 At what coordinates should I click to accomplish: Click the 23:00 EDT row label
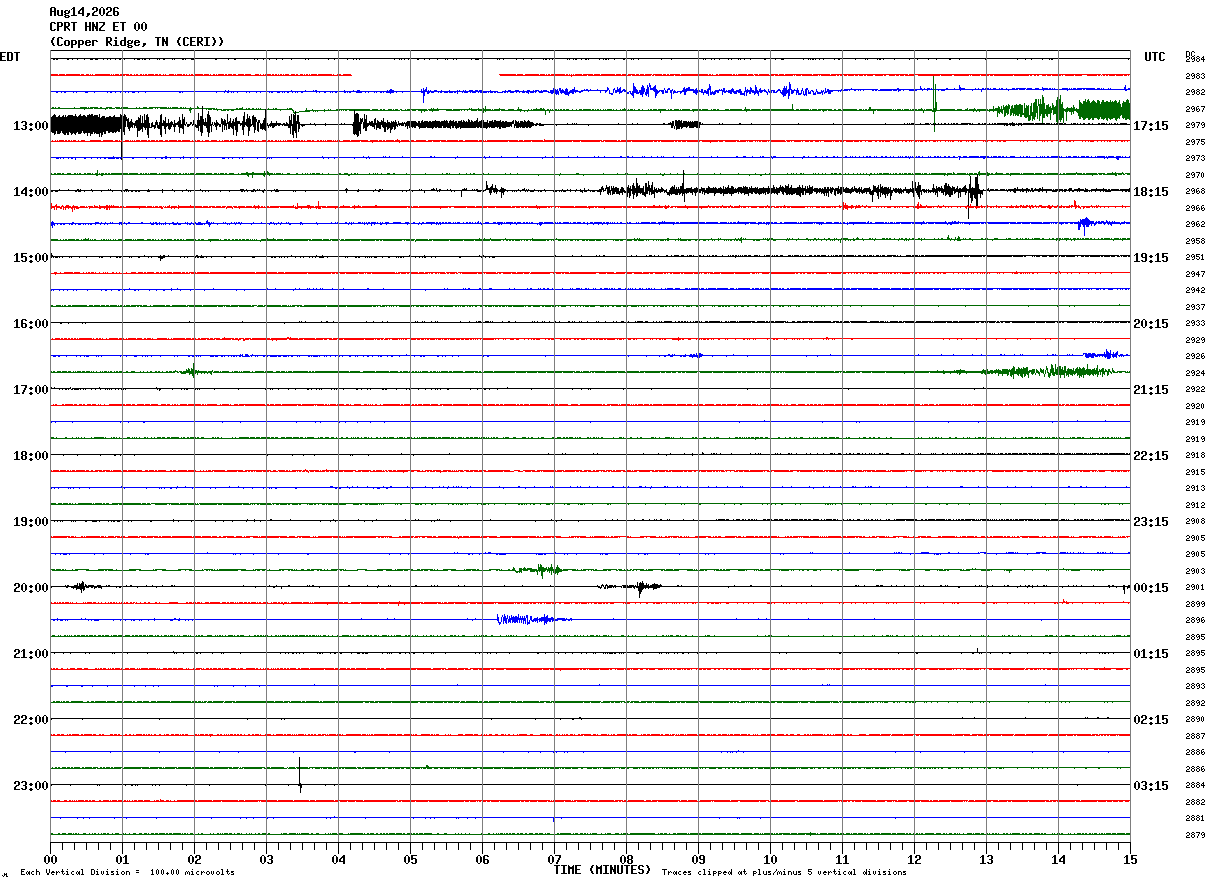(x=31, y=786)
